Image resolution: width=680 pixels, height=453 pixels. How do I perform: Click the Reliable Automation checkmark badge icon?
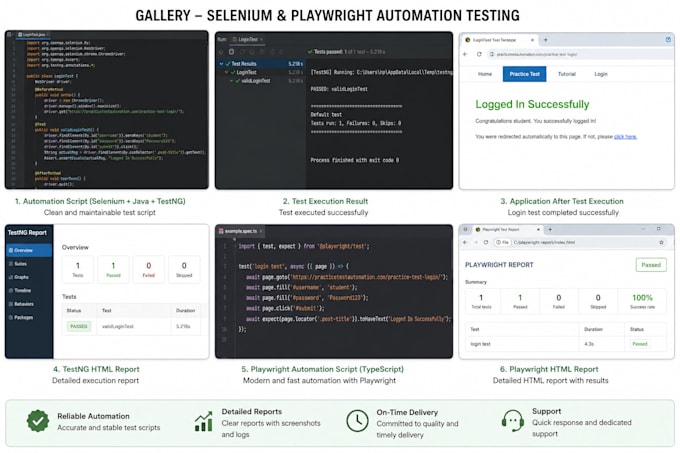[x=38, y=421]
